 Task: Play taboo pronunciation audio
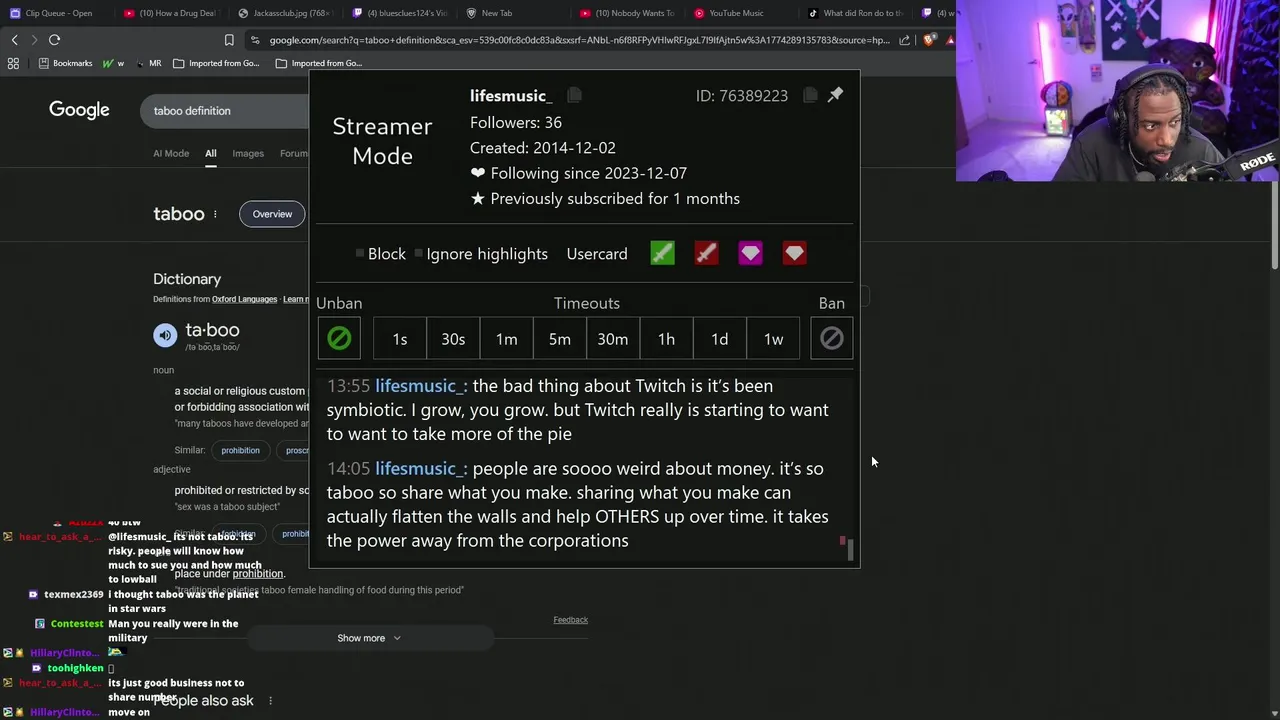(x=165, y=335)
